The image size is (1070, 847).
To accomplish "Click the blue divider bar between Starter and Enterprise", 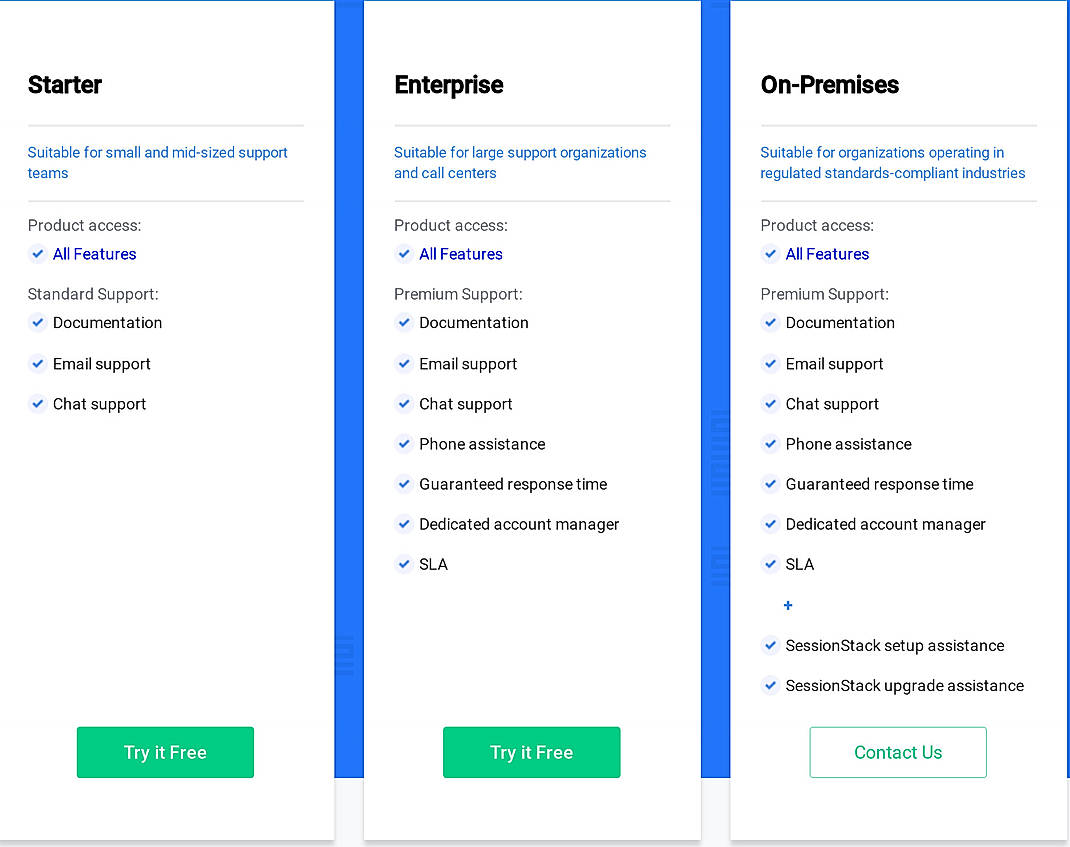I will coord(349,400).
